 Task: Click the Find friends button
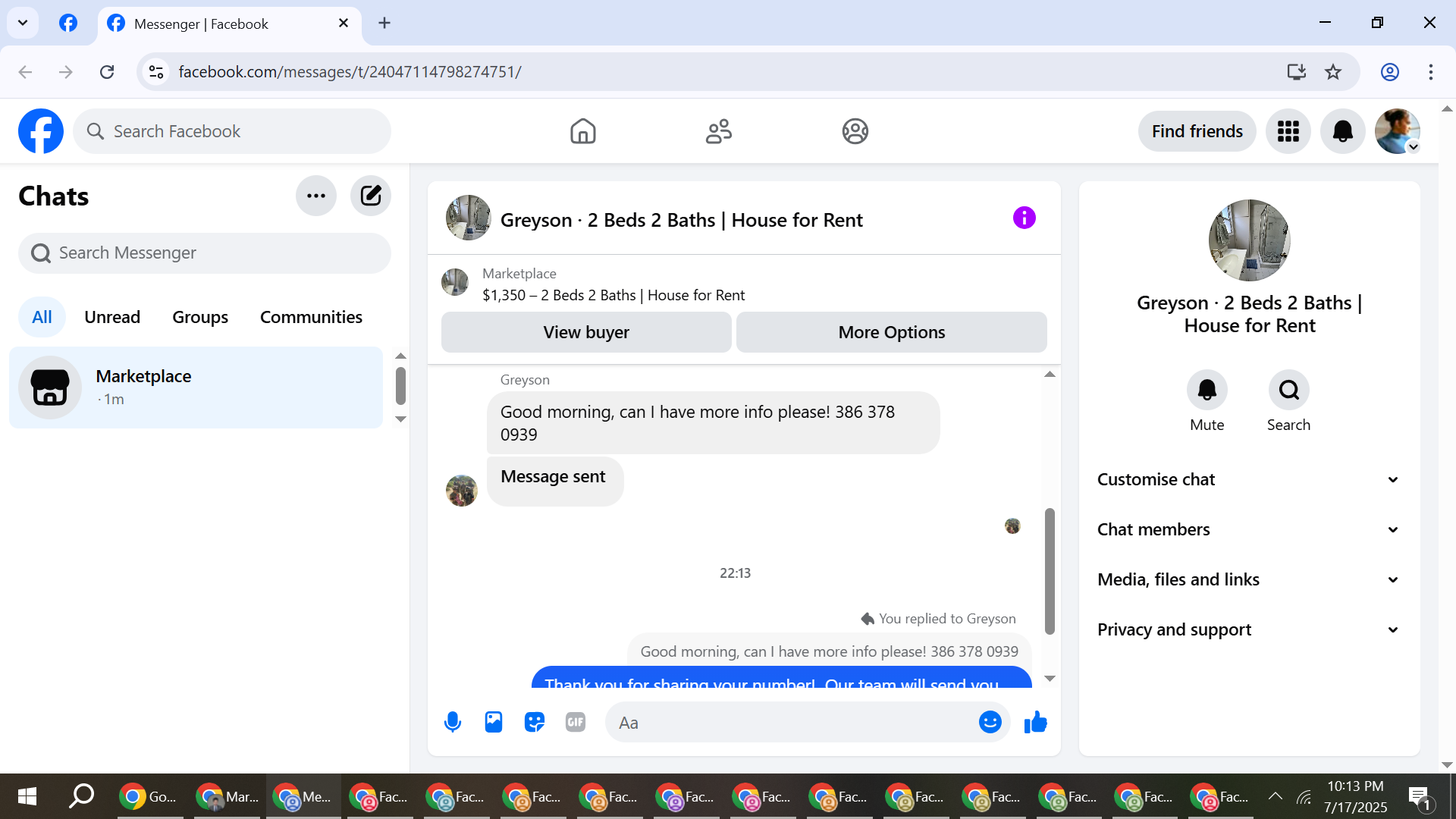1197,131
